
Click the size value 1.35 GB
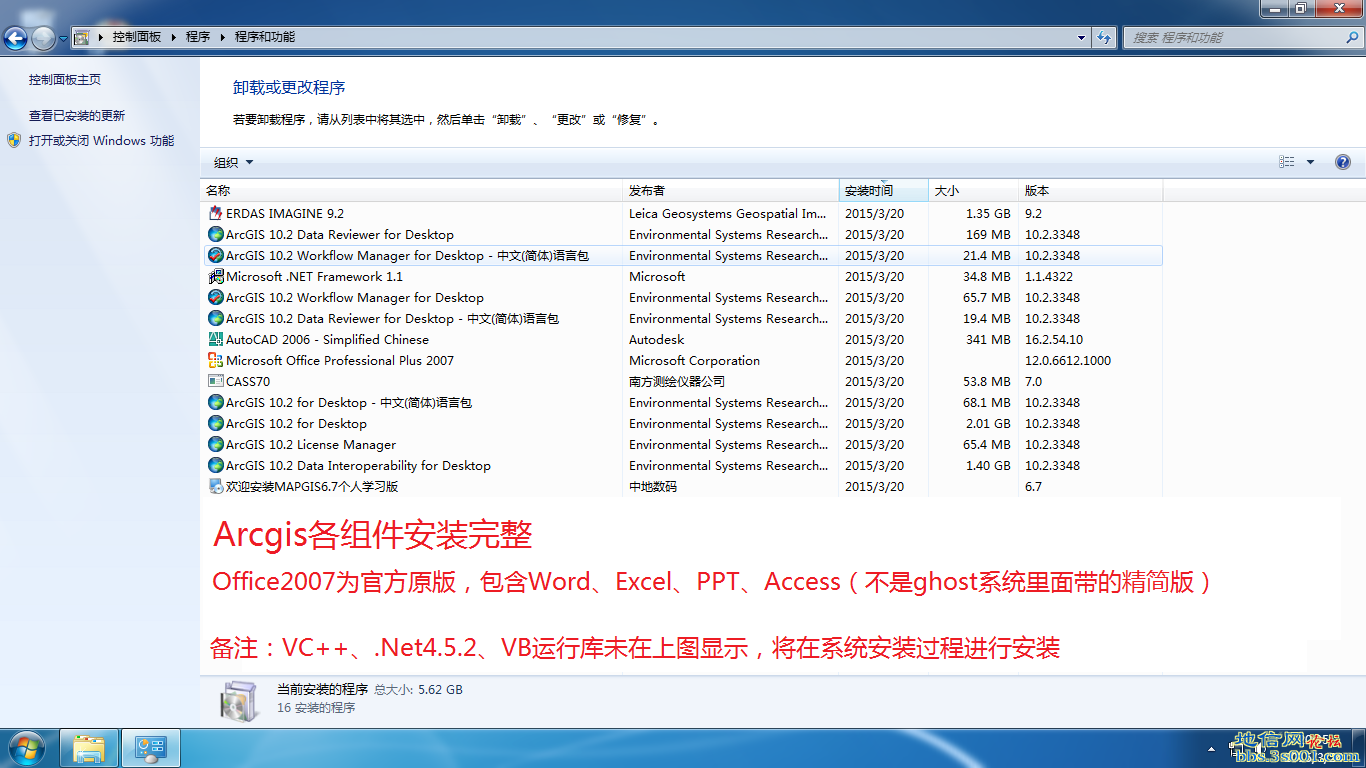[x=988, y=213]
